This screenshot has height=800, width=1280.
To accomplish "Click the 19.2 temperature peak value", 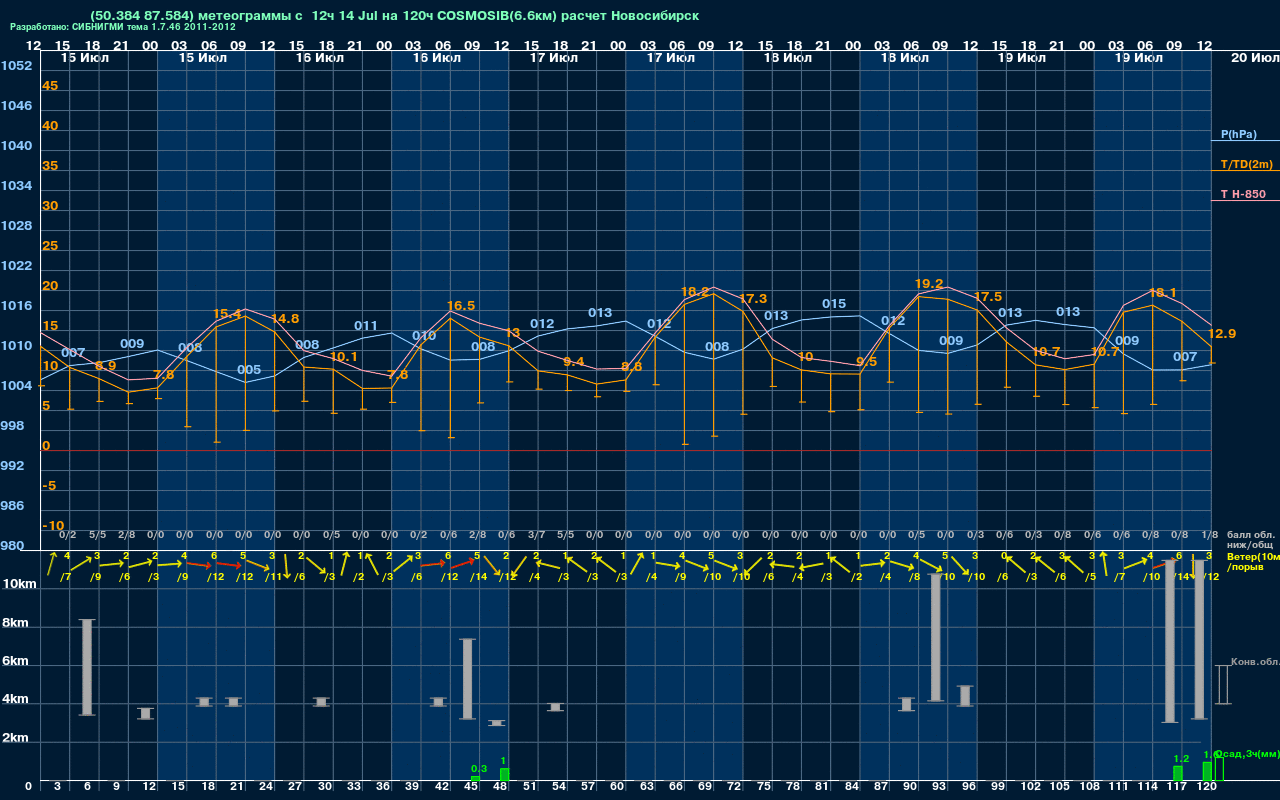I will (x=929, y=284).
